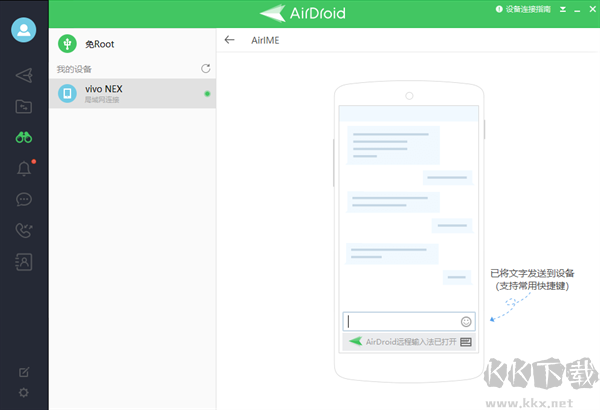This screenshot has width=600, height=410.
Task: Click the feedback edit icon
Action: (x=24, y=372)
